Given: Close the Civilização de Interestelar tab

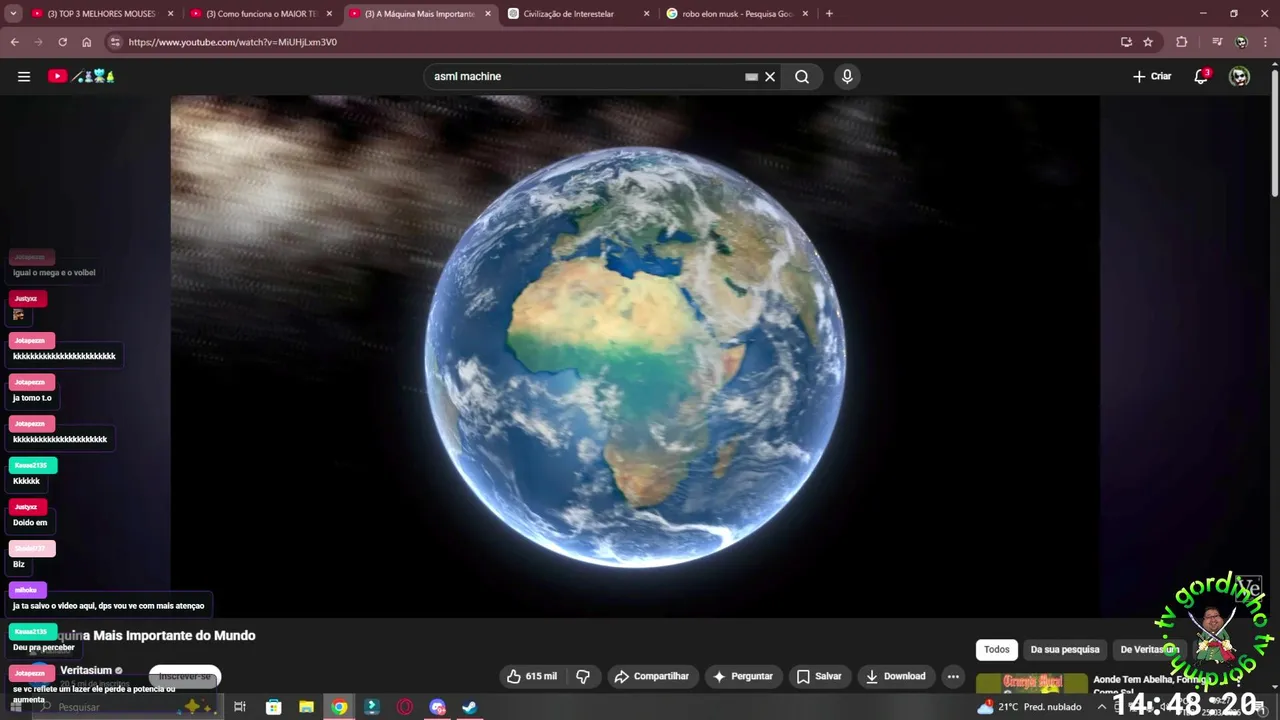Looking at the screenshot, I should (646, 14).
